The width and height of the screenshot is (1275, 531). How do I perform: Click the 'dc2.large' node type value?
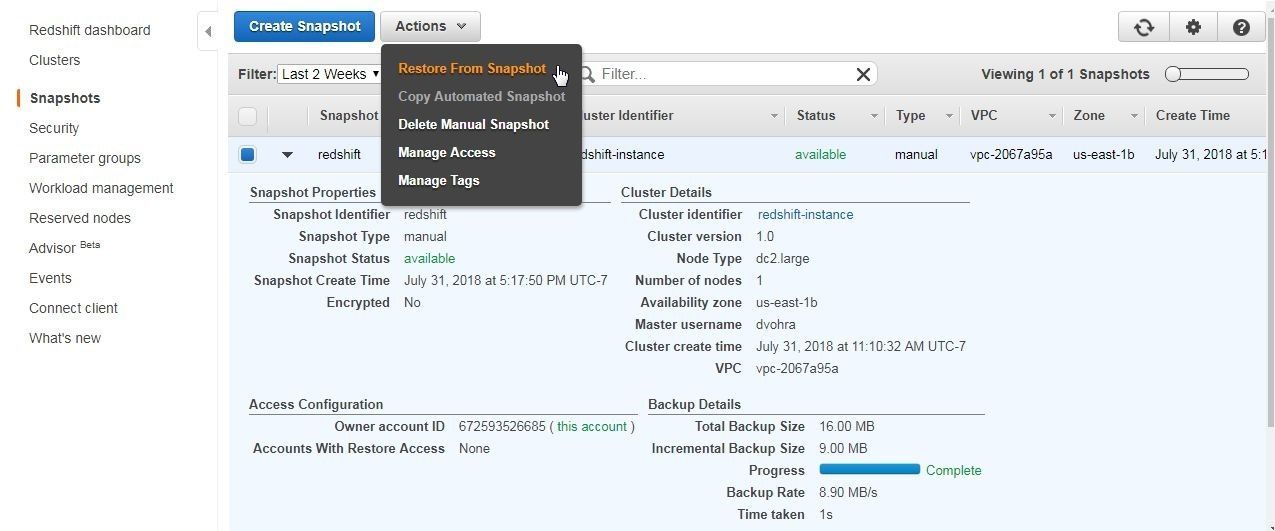click(783, 258)
